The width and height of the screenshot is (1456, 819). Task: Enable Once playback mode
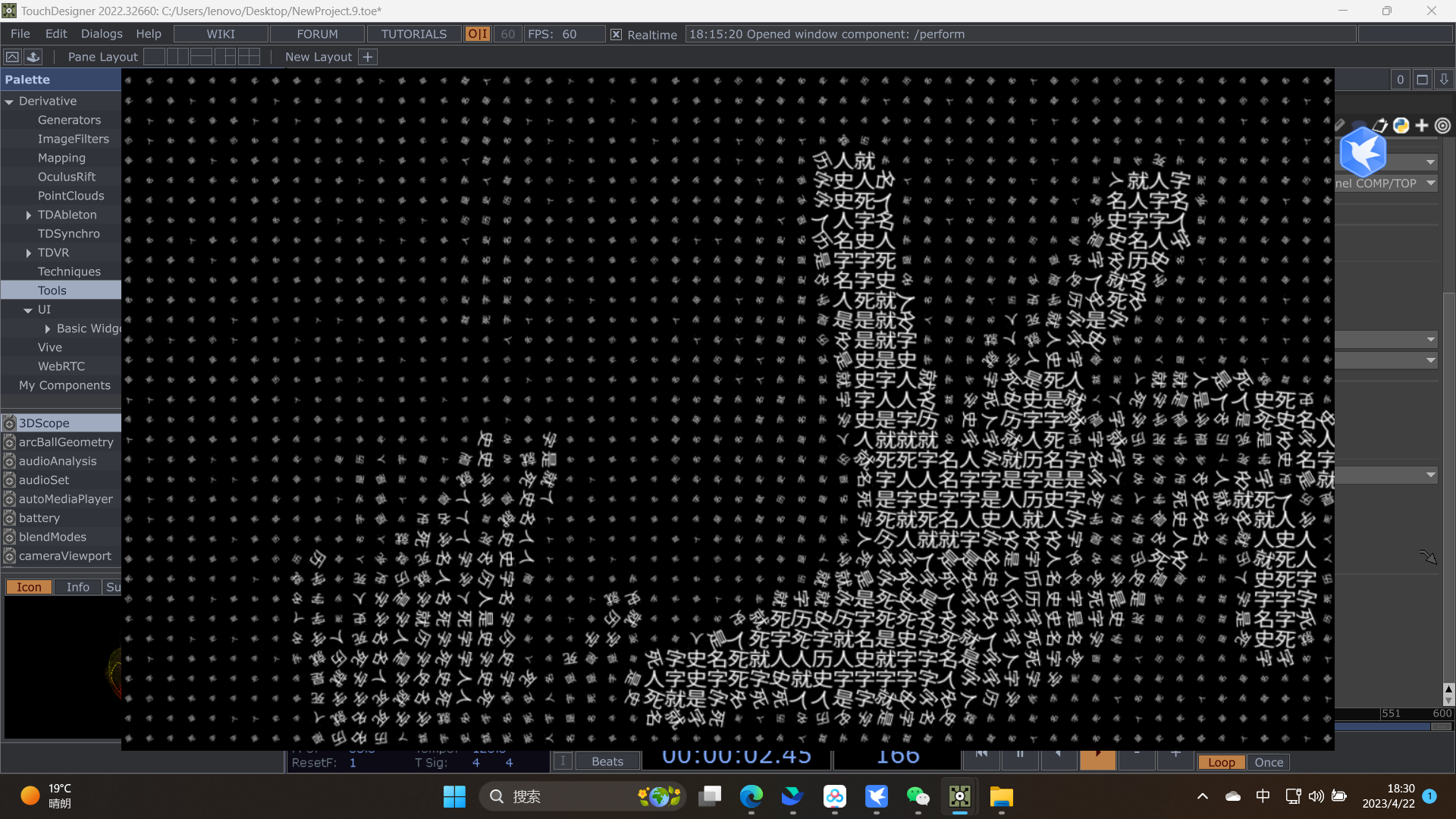pyautogui.click(x=1269, y=762)
